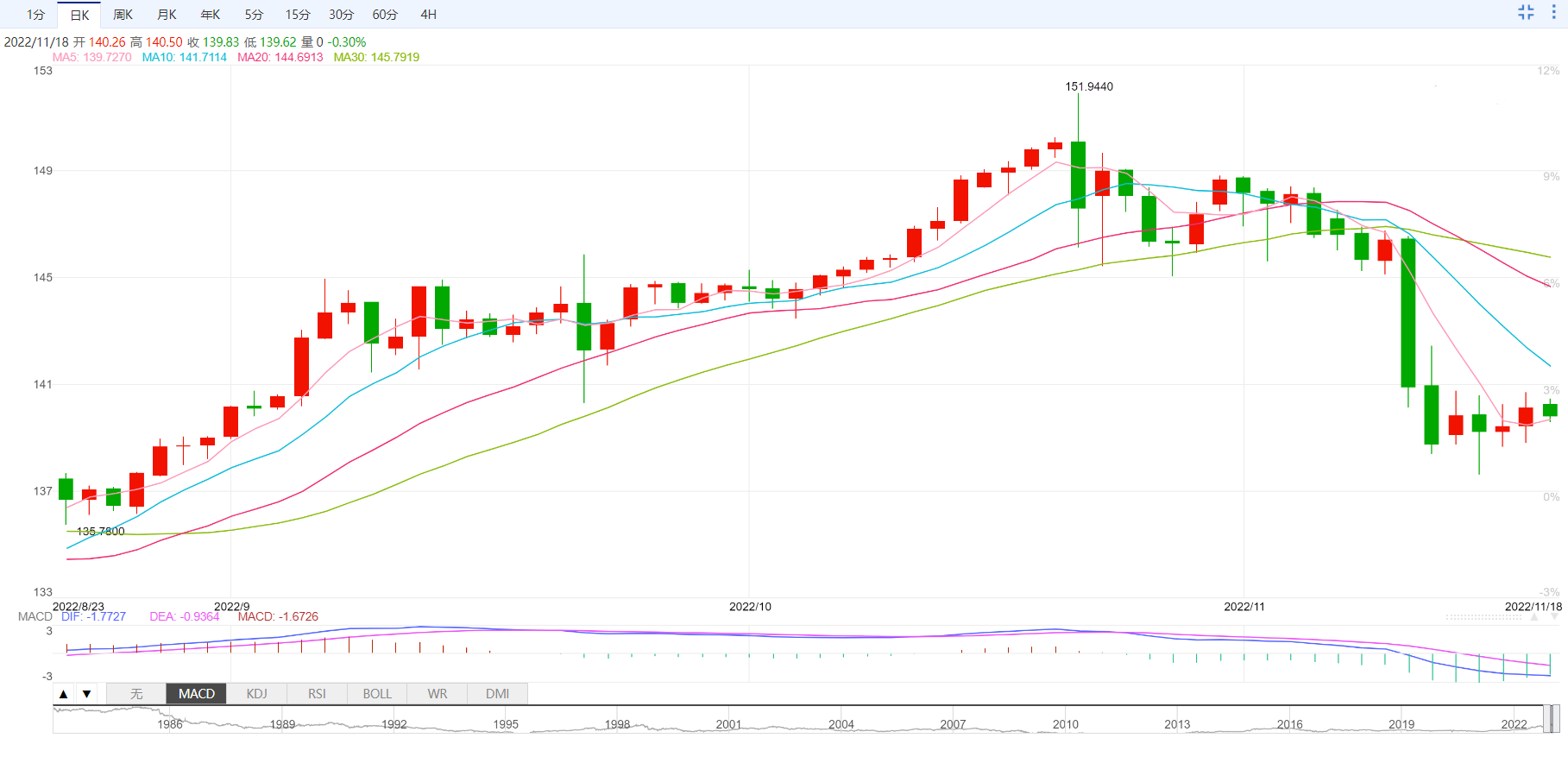Switch to the 日K daily chart tab
Image resolution: width=1568 pixels, height=757 pixels.
pos(79,15)
